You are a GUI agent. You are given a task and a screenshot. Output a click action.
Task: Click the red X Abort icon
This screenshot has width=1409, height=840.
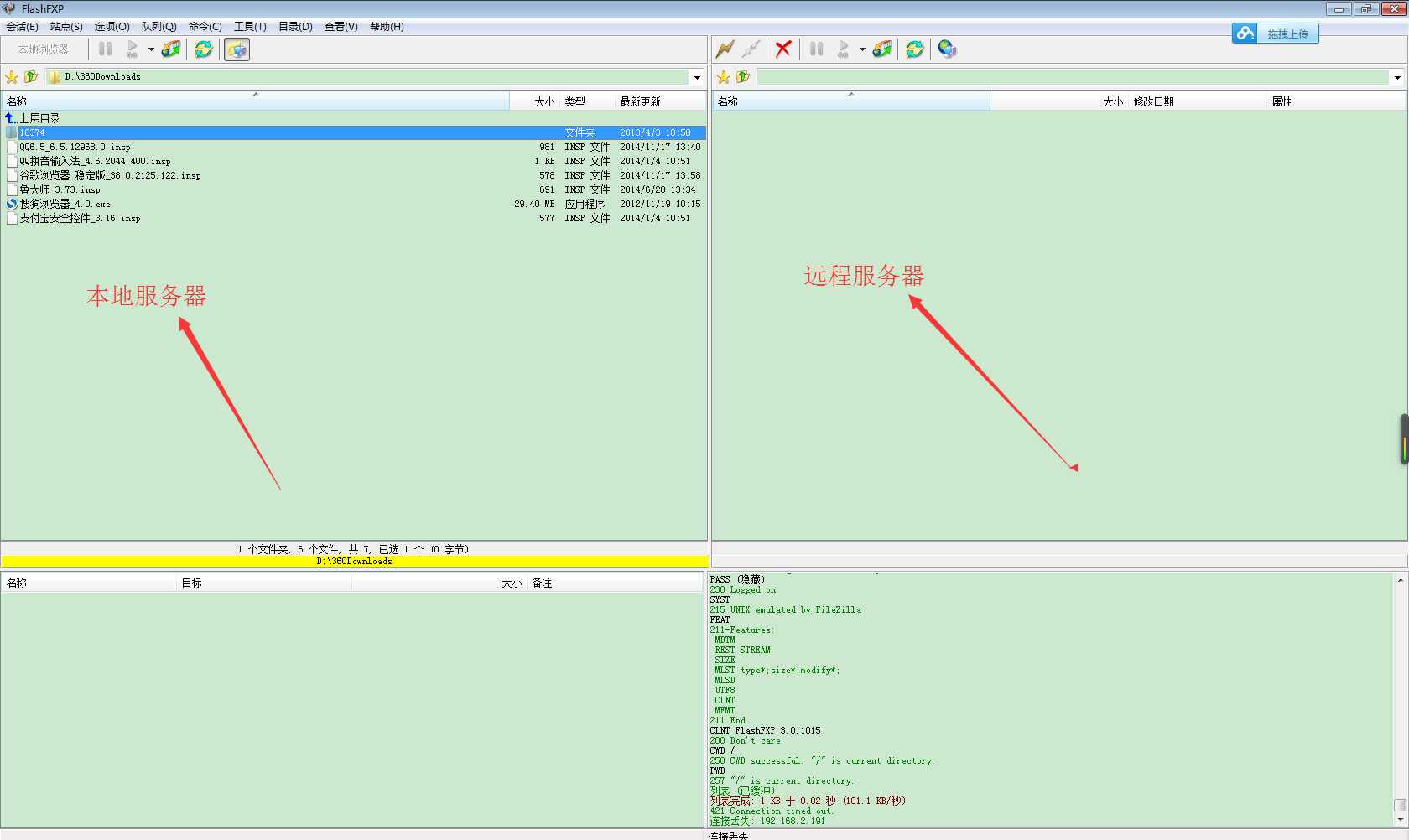pos(783,49)
